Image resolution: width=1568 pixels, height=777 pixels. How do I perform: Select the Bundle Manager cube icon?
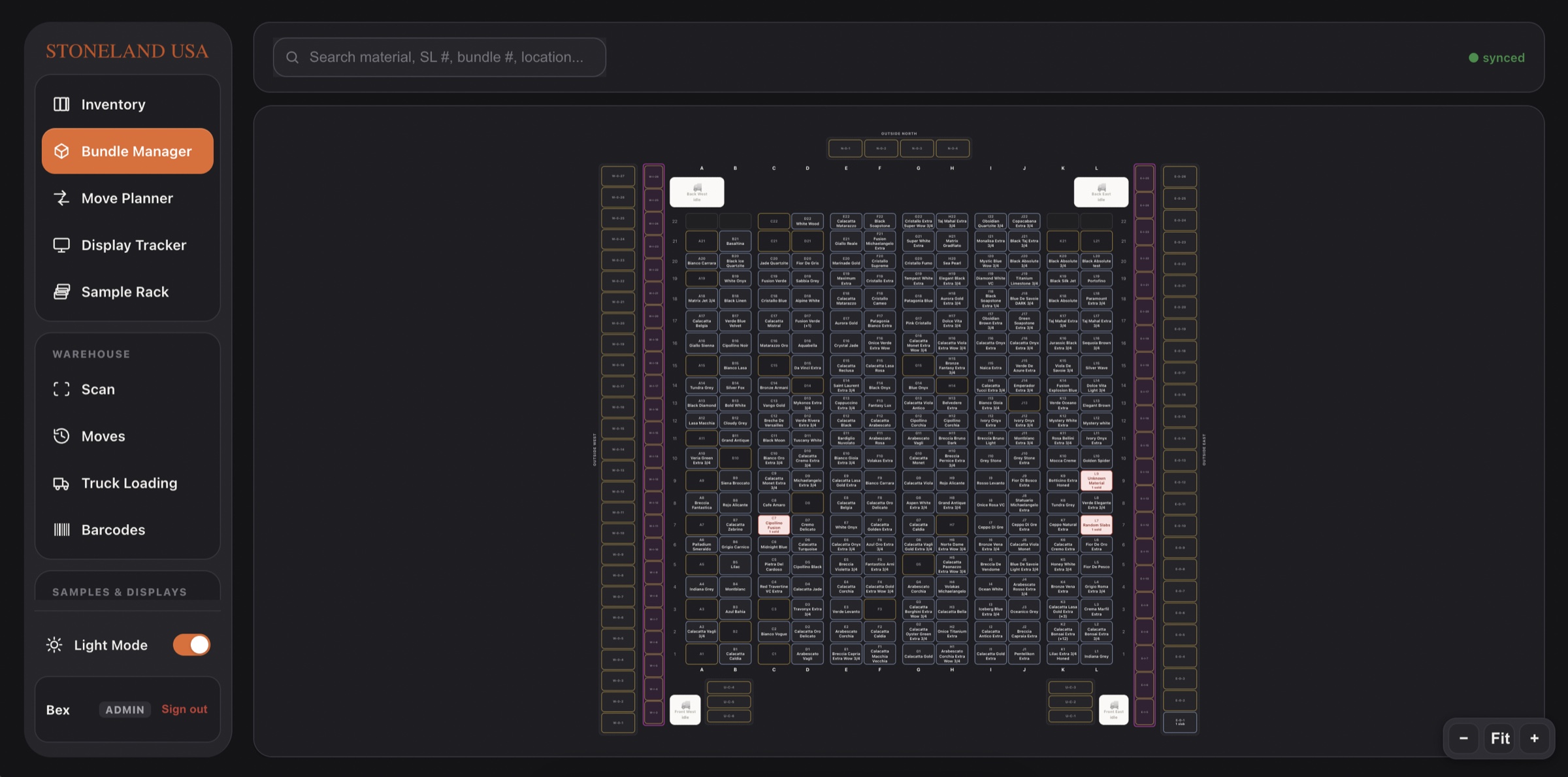[x=61, y=151]
